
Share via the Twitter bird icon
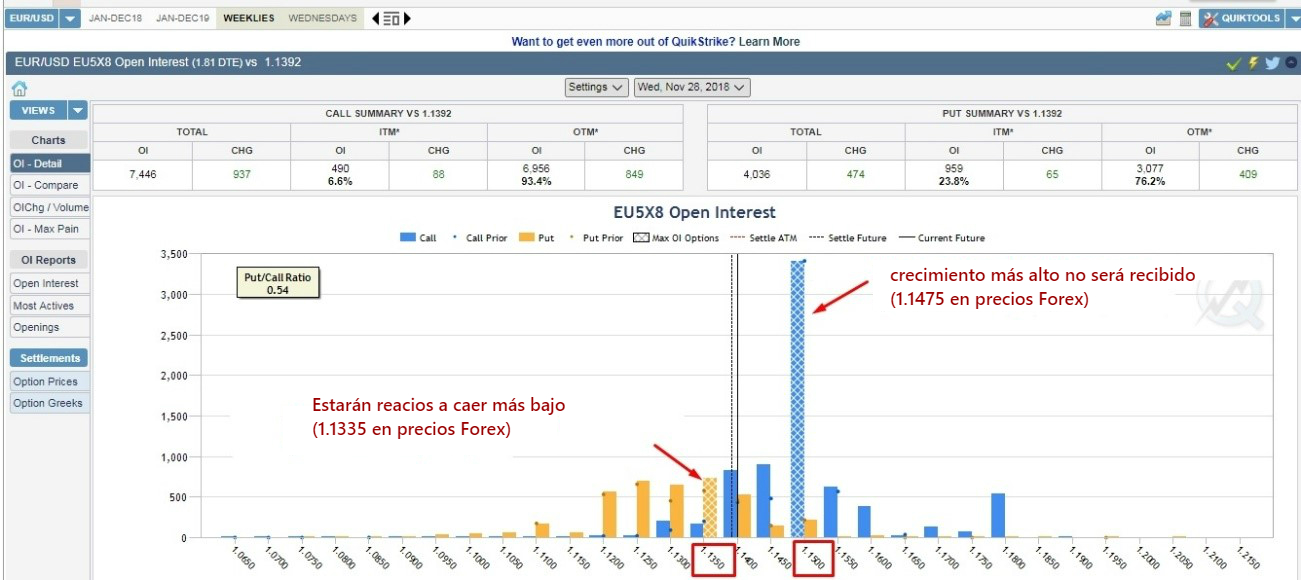(1272, 63)
